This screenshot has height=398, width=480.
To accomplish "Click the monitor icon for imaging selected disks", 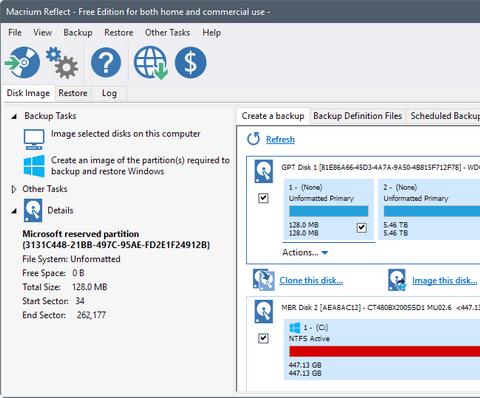I will click(34, 139).
